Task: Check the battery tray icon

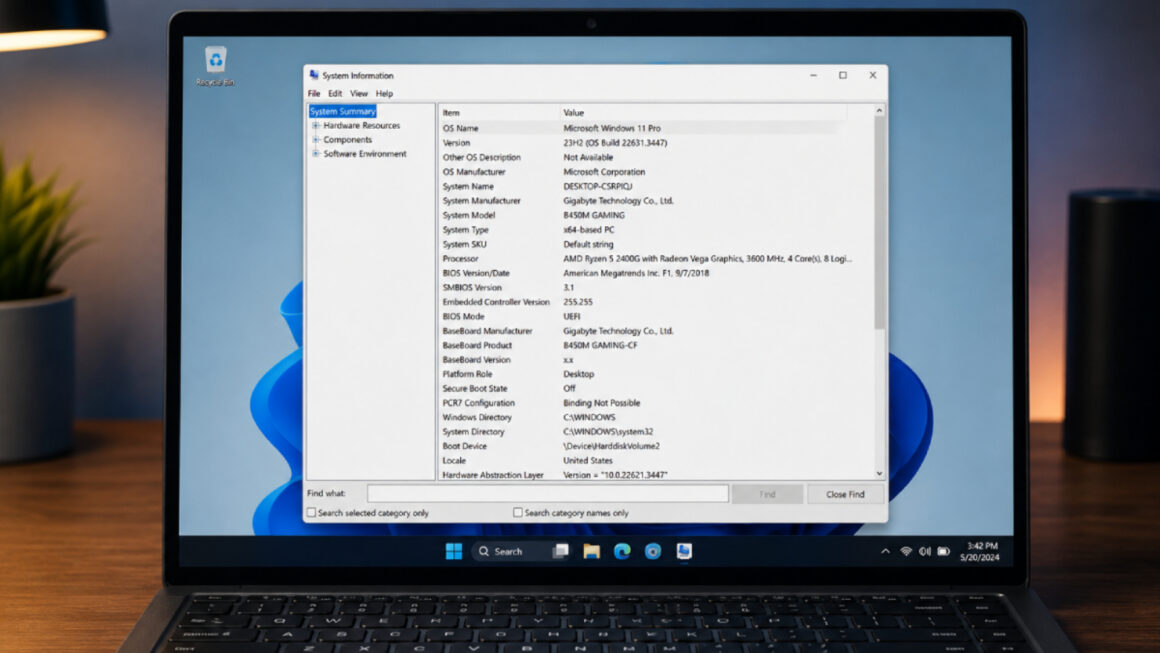Action: (x=943, y=551)
